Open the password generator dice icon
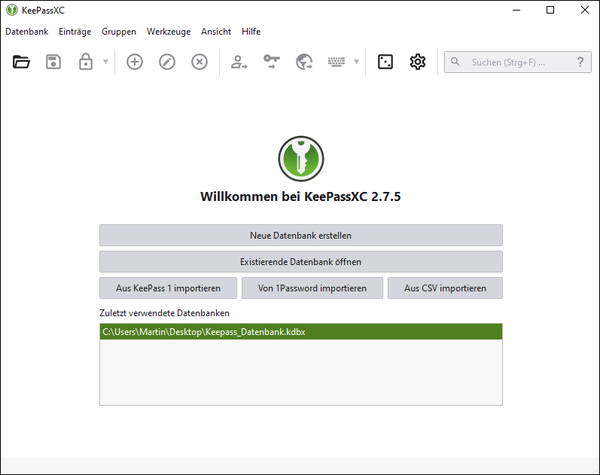600x475 pixels. tap(385, 62)
